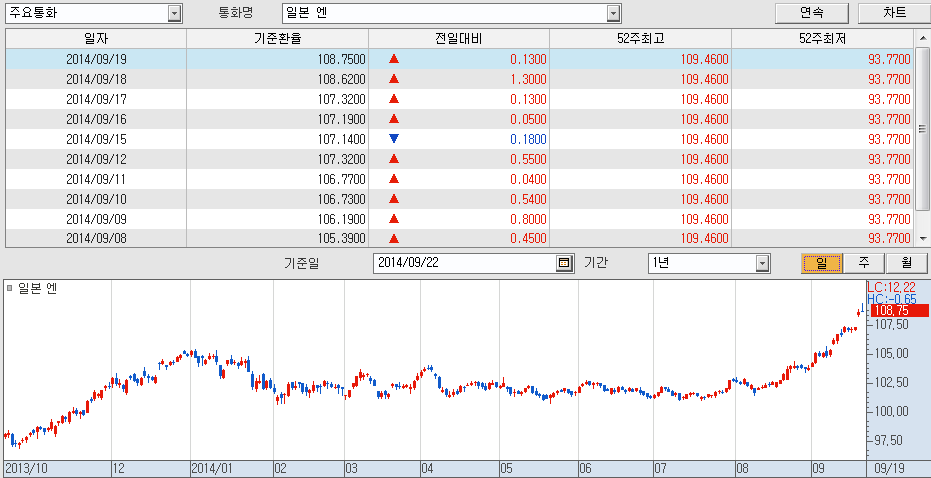Click the 연속 button

(x=813, y=12)
